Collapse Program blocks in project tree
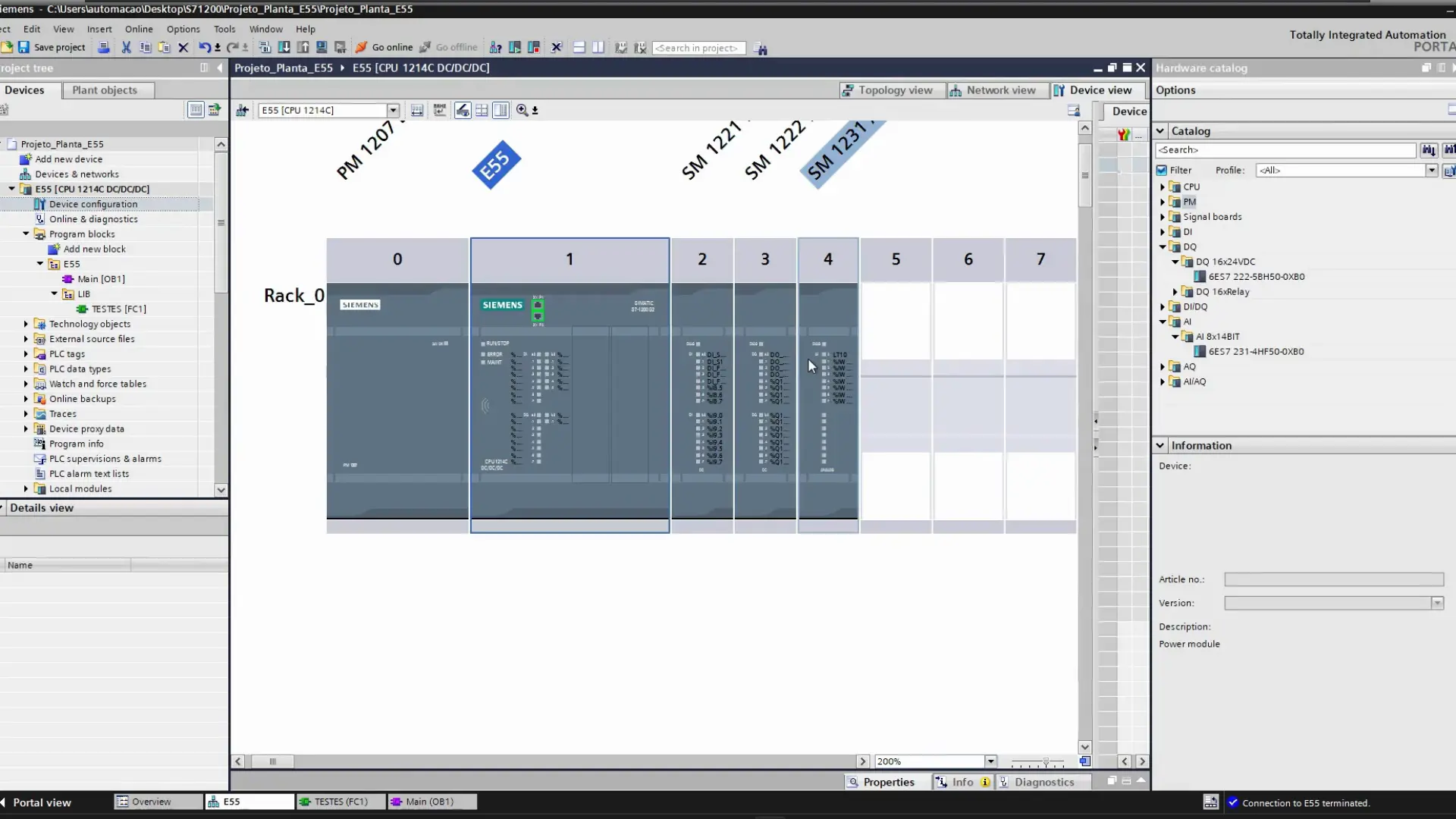1456x819 pixels. point(26,234)
